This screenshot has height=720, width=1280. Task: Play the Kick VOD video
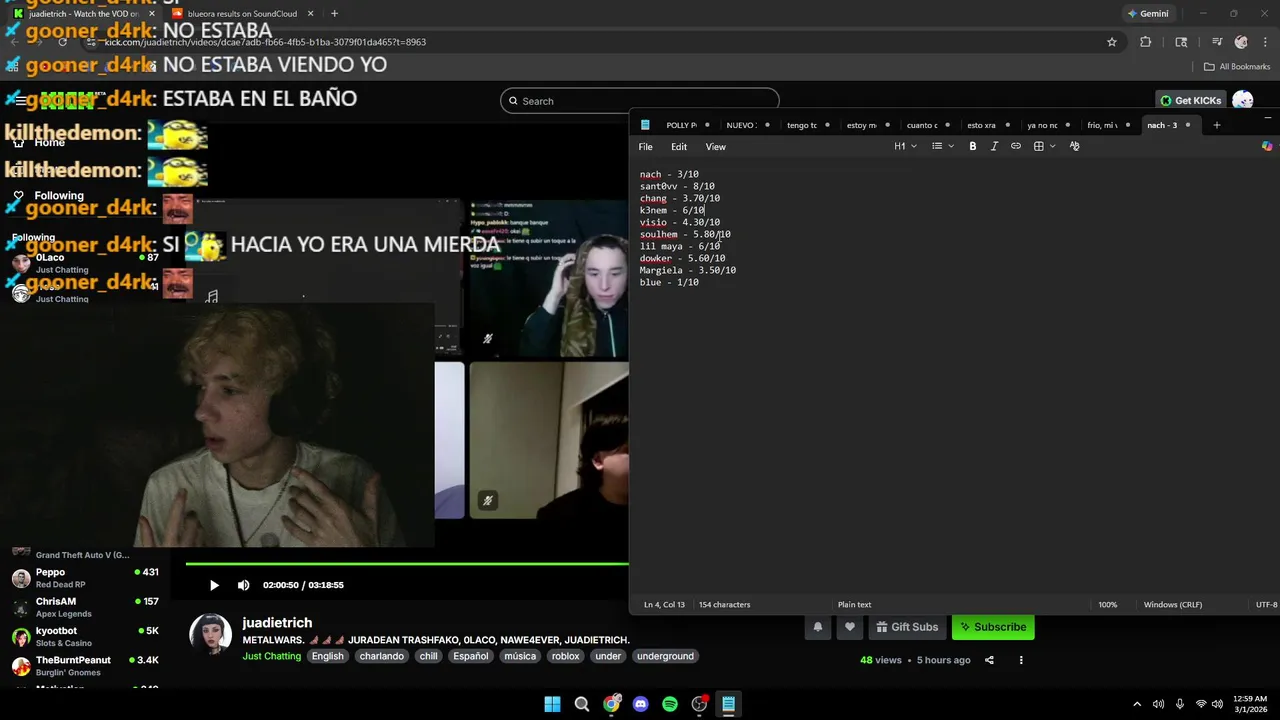[214, 585]
